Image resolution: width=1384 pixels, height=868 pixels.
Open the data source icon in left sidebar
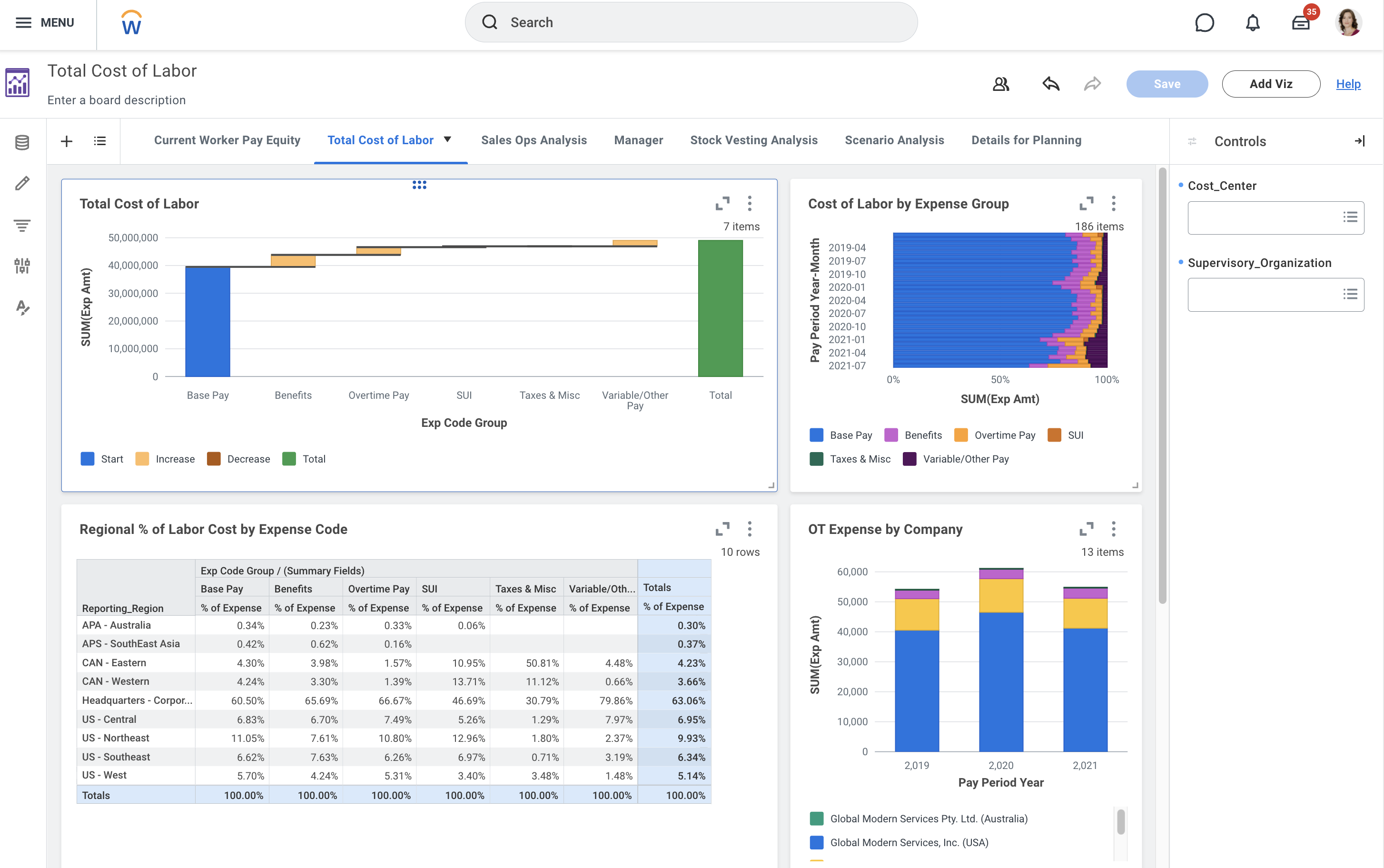[22, 142]
